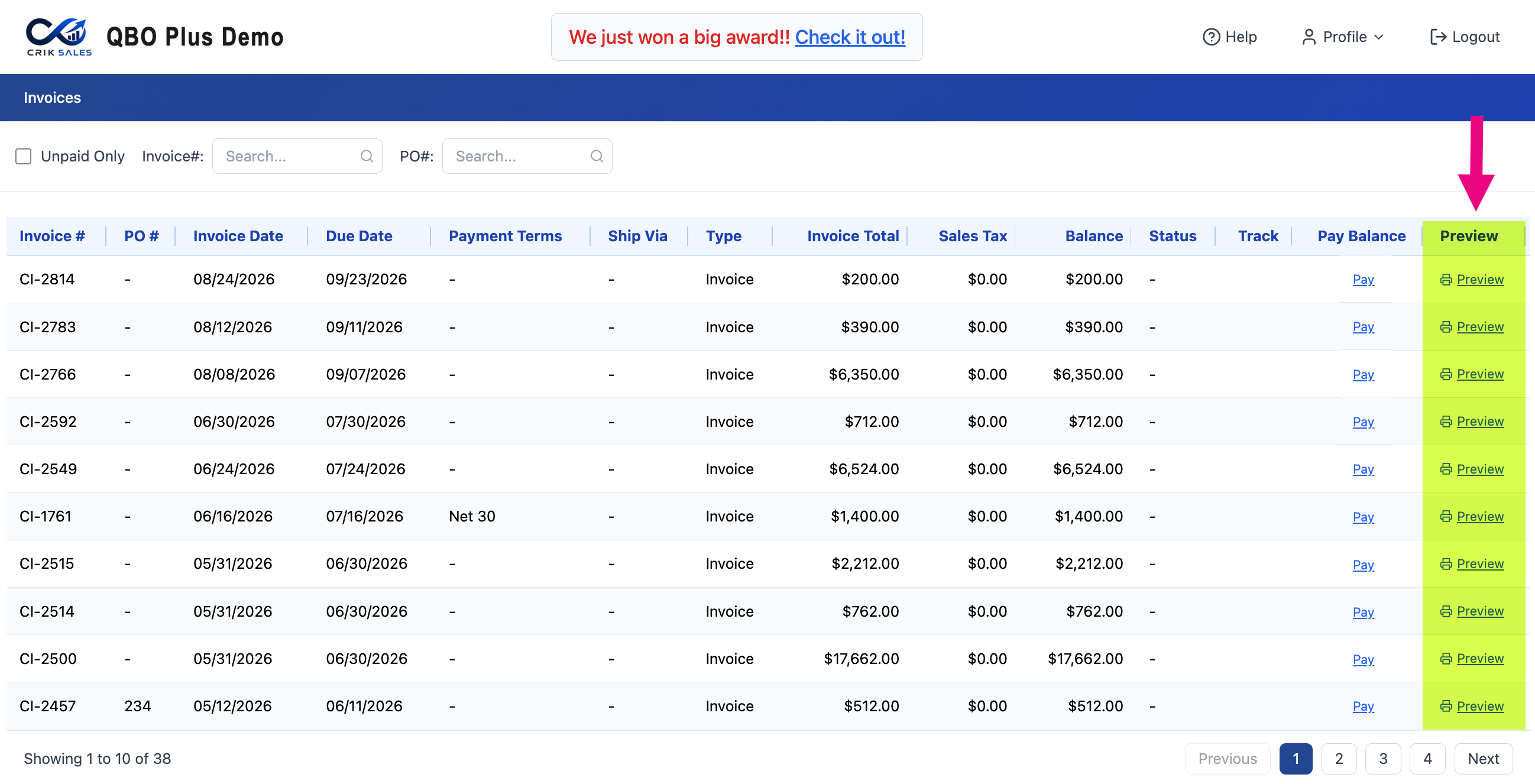Image resolution: width=1535 pixels, height=784 pixels.
Task: Click the Profile user icon
Action: pos(1309,37)
